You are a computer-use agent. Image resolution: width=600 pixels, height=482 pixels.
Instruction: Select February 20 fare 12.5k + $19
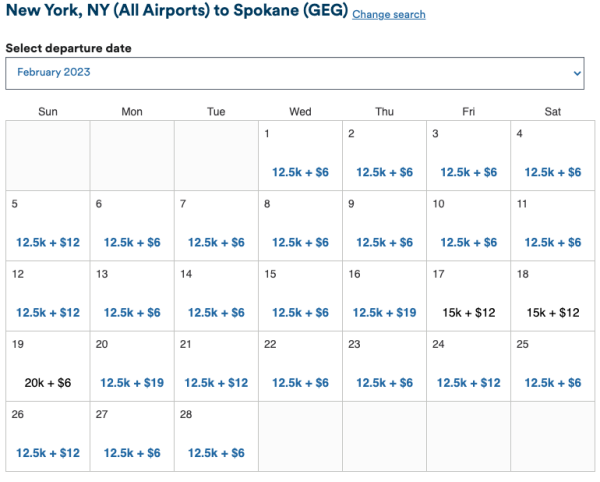[132, 382]
